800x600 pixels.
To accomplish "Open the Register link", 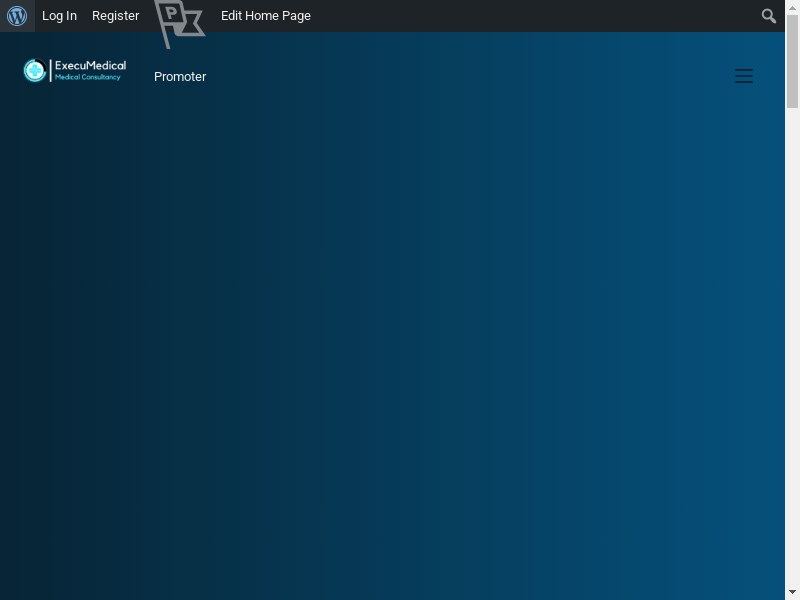I will coord(115,16).
